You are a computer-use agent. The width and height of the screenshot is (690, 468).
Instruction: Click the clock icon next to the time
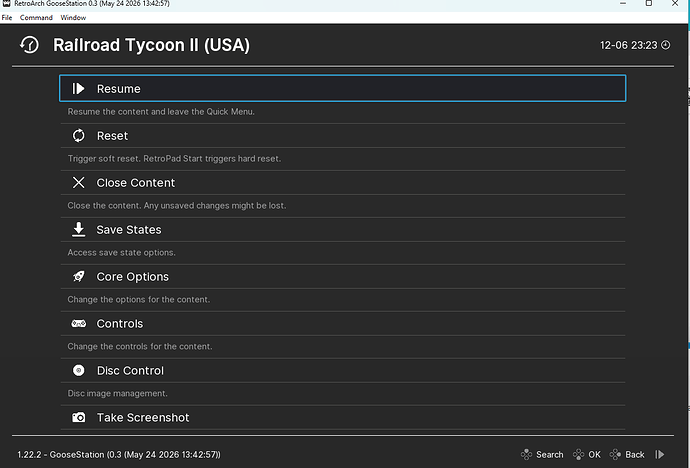(x=666, y=45)
